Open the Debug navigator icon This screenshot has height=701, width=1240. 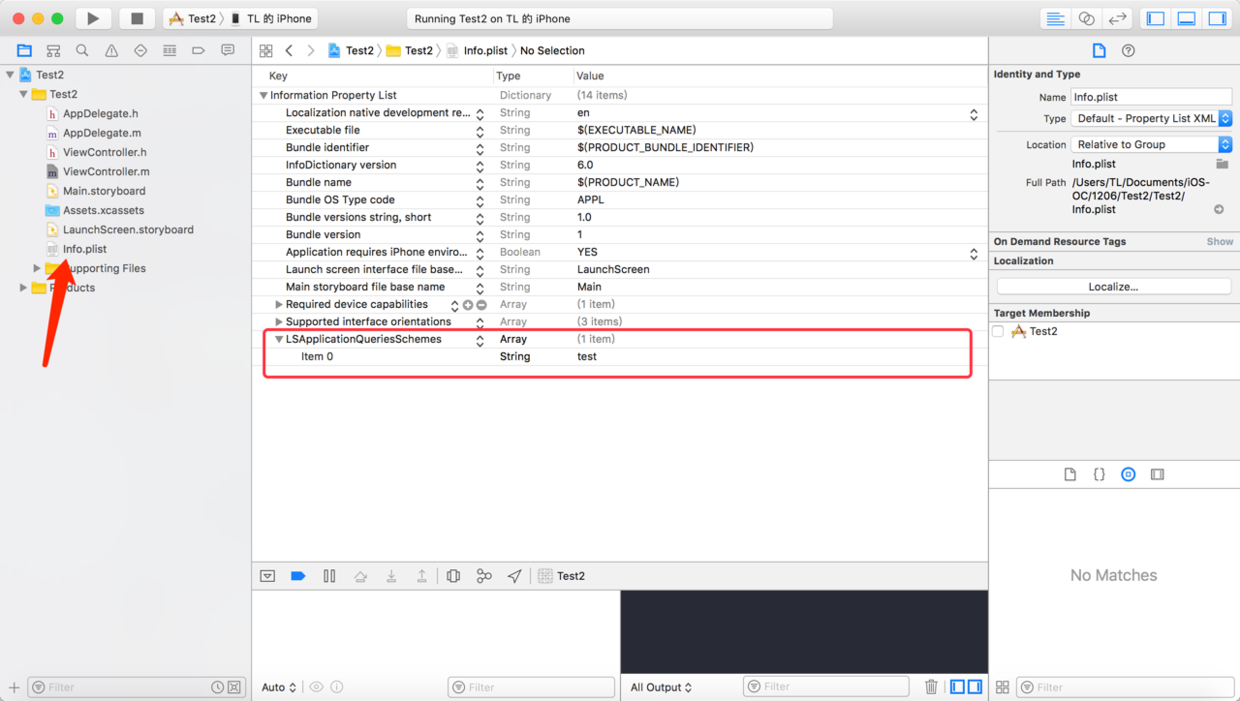point(169,50)
